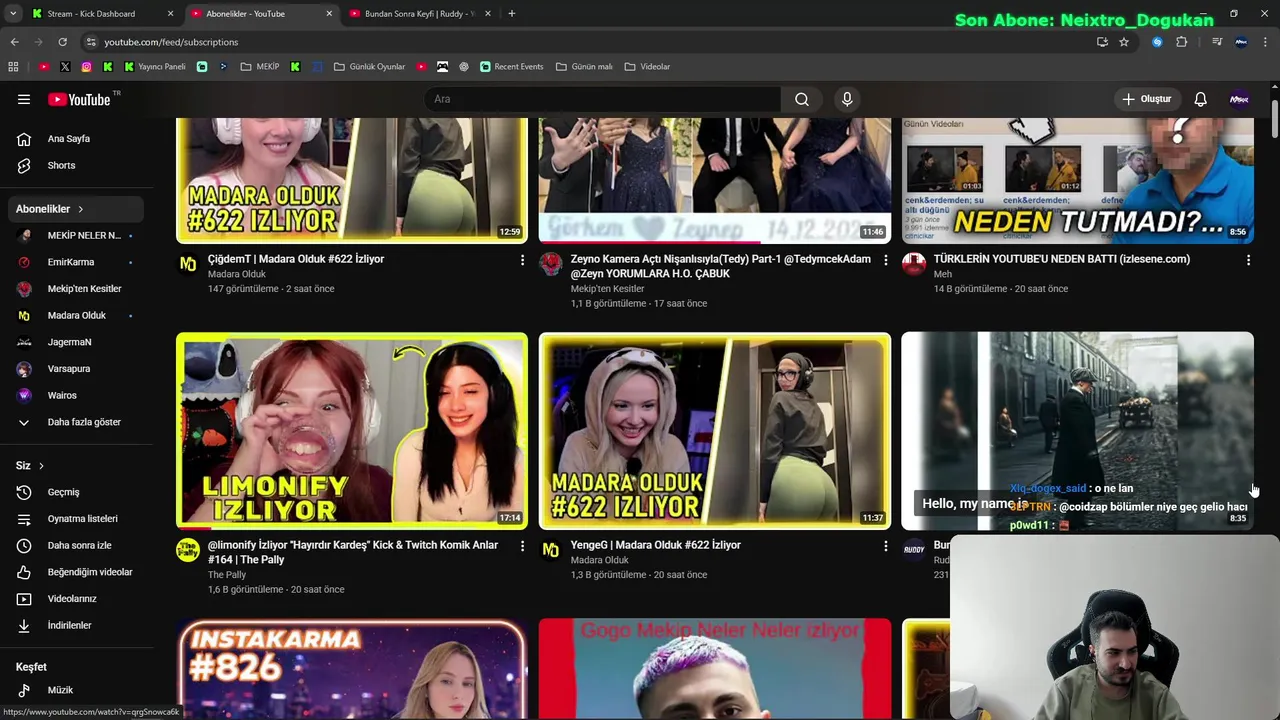This screenshot has width=1280, height=720.
Task: Open options menu for Zeyno Kamera video
Action: [x=885, y=260]
